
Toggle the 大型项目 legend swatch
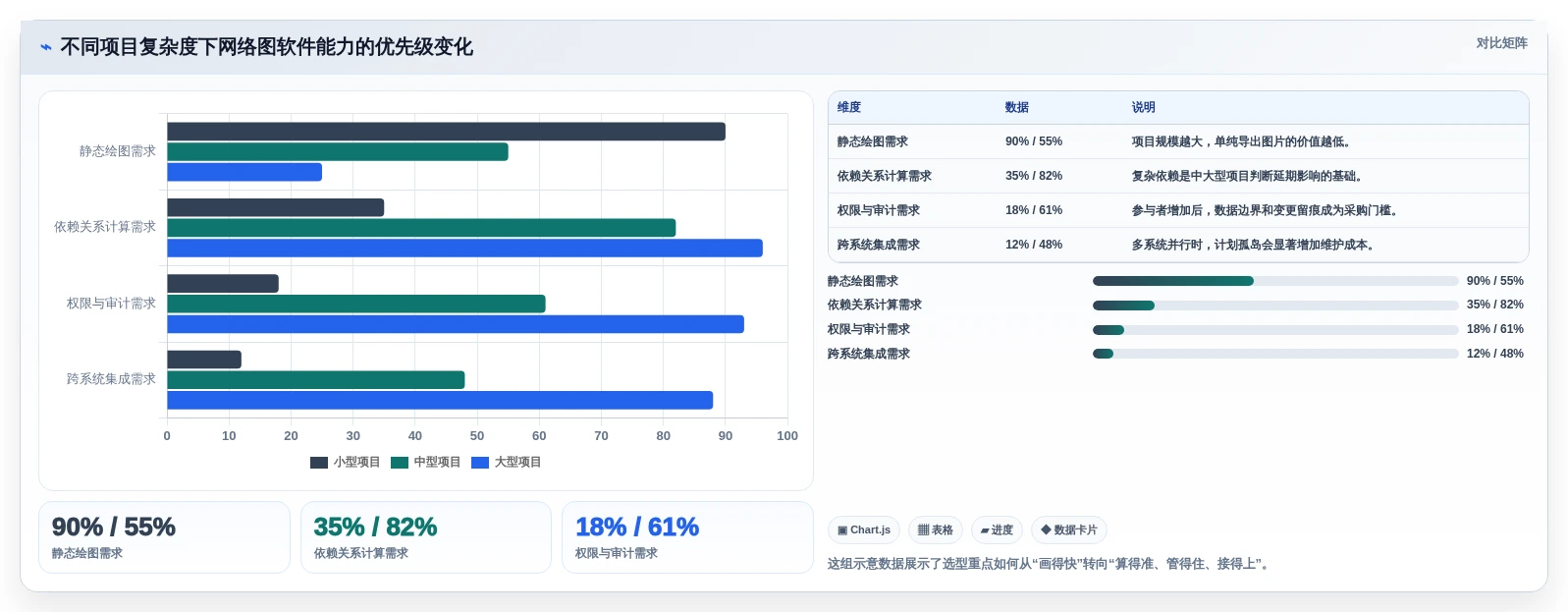(x=480, y=463)
